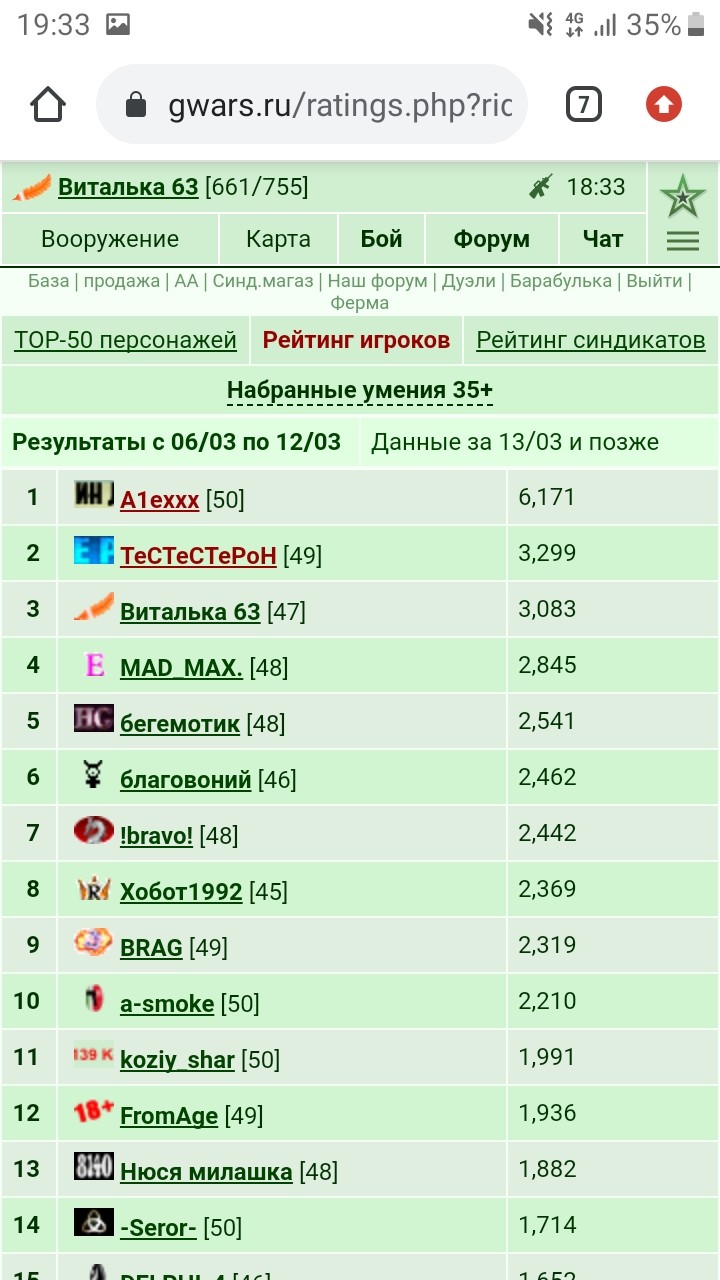Viewport: 720px width, 1280px height.
Task: Open the browser tab switcher showing 7
Action: [x=584, y=104]
